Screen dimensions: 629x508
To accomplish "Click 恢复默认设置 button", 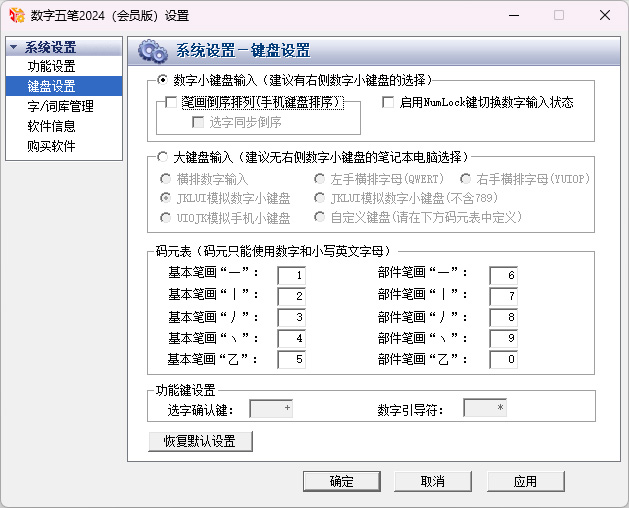I will click(200, 441).
